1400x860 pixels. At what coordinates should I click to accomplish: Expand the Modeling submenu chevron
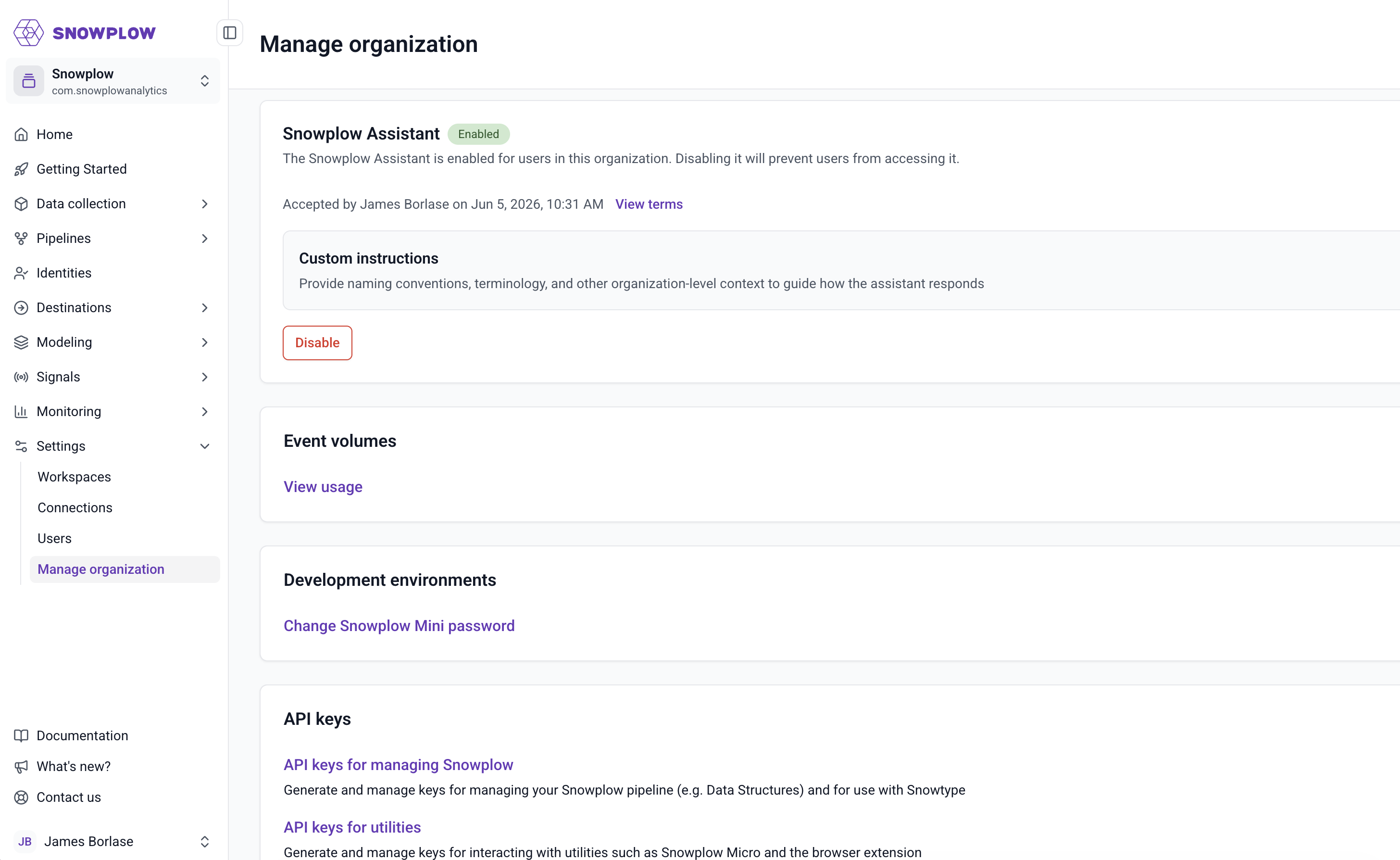pos(205,343)
